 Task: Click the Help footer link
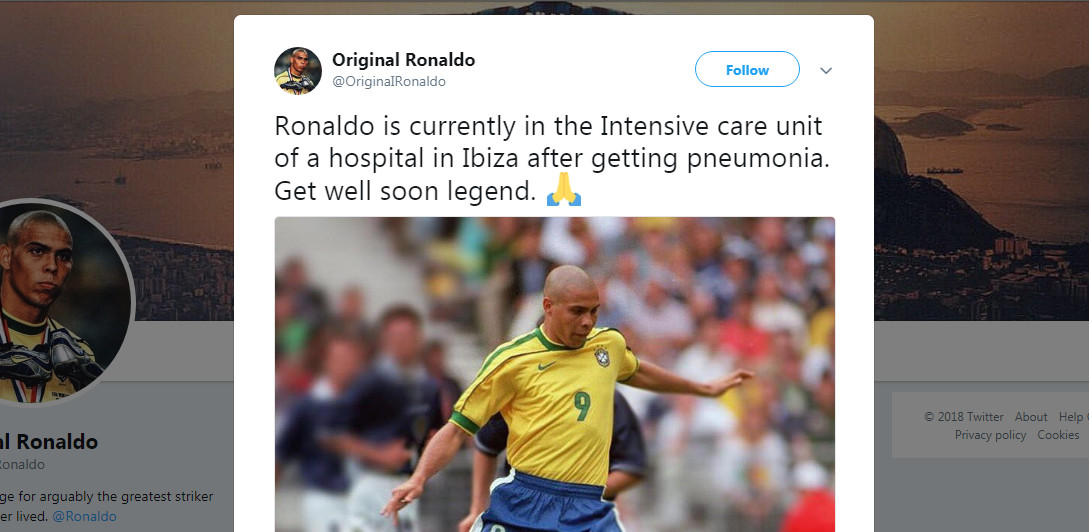(1073, 417)
